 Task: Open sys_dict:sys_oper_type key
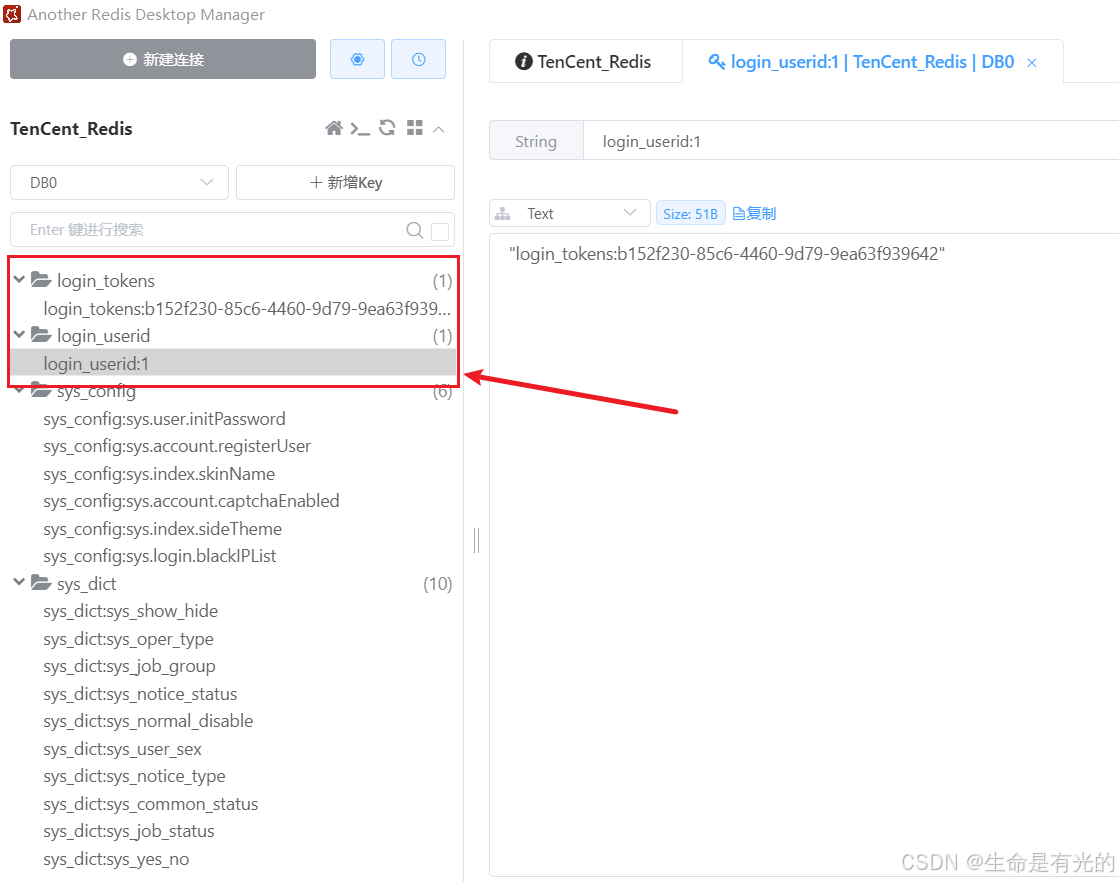click(x=128, y=639)
